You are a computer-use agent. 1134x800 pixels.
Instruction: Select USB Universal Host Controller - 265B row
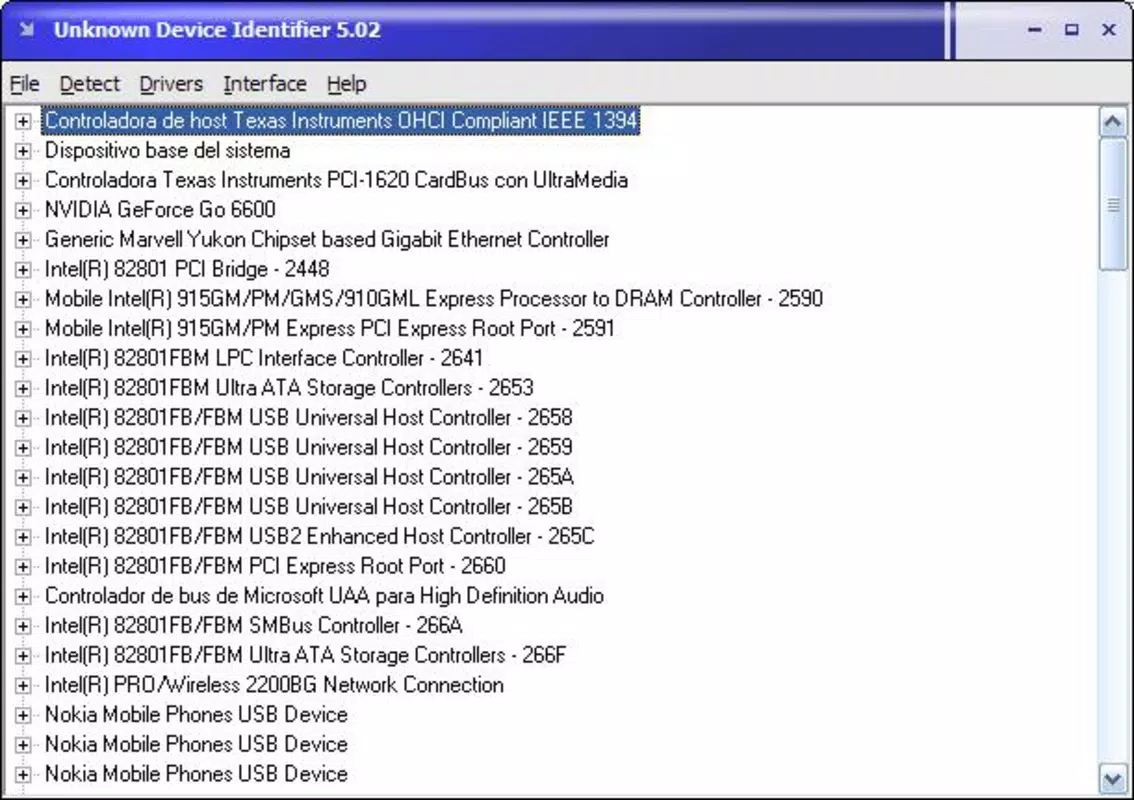[308, 506]
